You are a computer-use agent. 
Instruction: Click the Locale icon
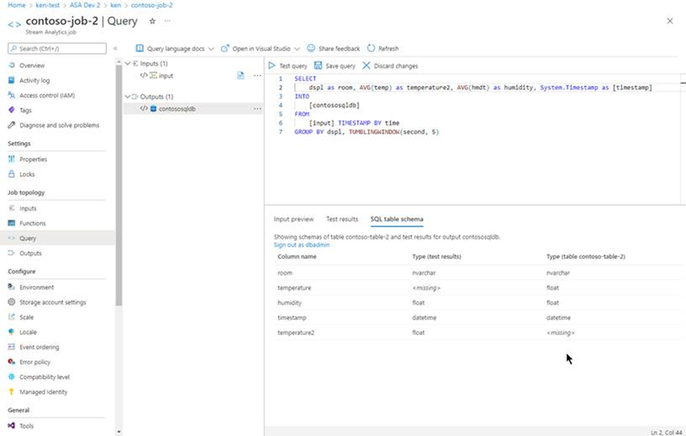coord(11,331)
